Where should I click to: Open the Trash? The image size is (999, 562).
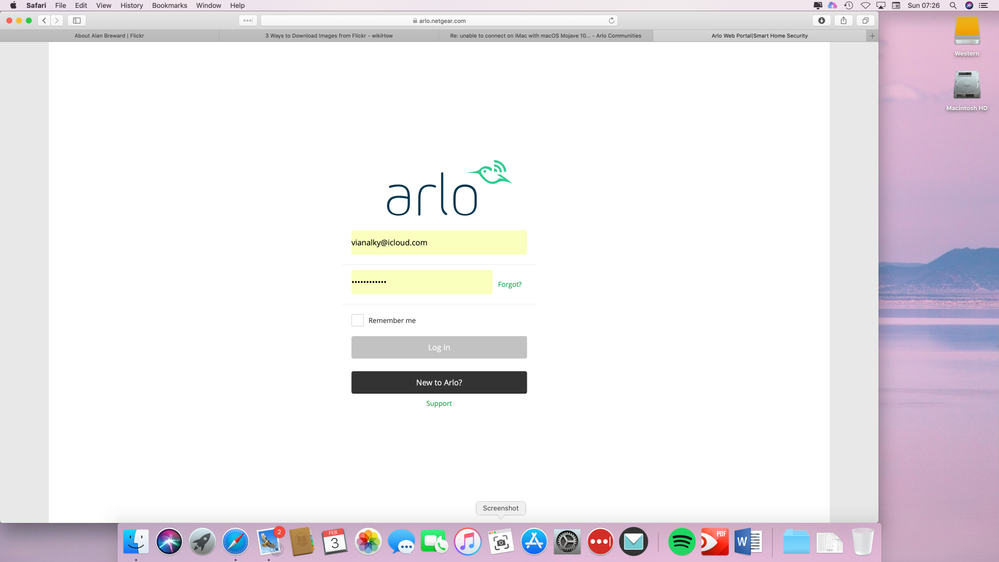tap(863, 542)
